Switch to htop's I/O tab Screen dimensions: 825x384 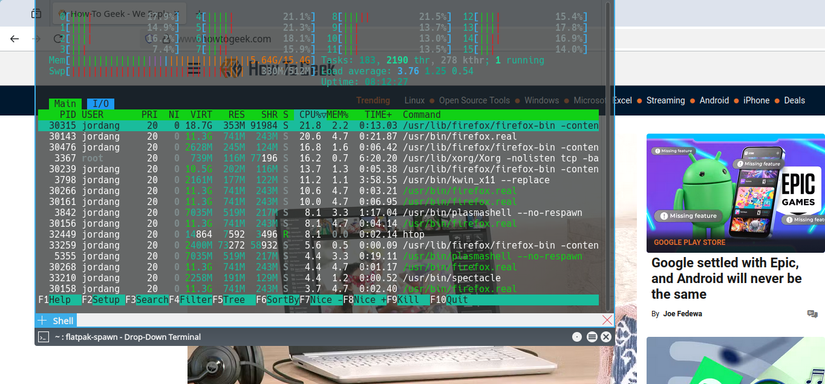[x=100, y=104]
